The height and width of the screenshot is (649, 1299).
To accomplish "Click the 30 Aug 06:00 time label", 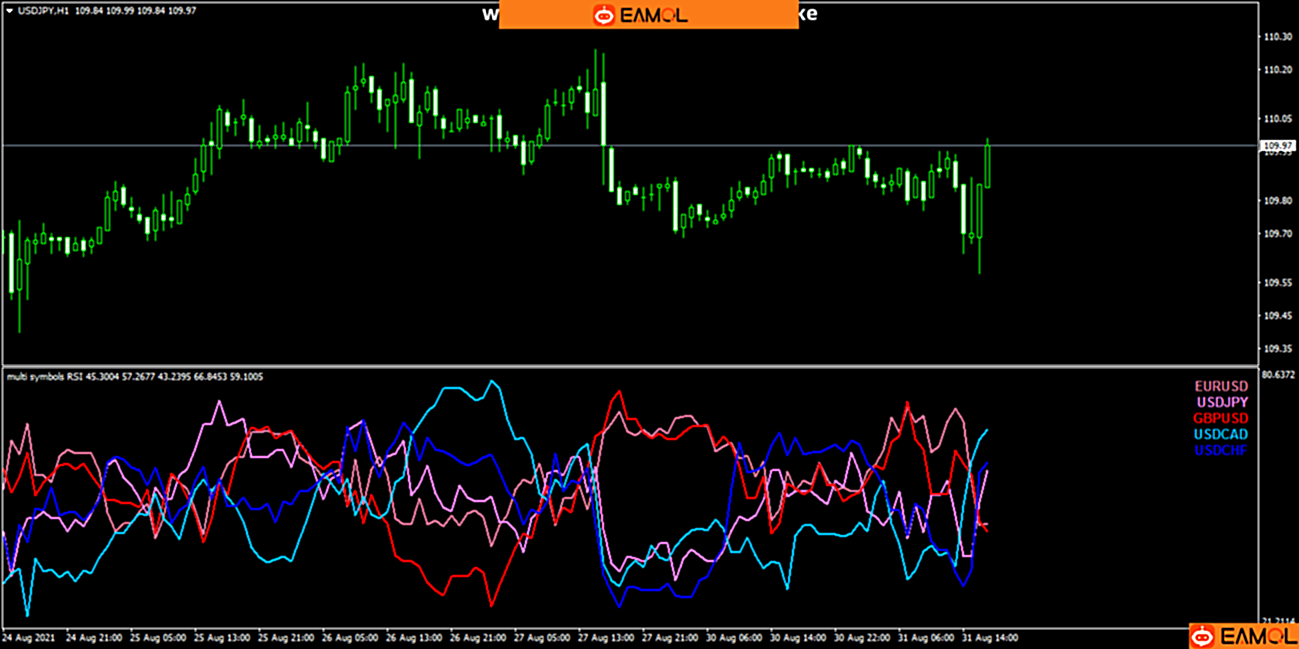I will click(736, 636).
